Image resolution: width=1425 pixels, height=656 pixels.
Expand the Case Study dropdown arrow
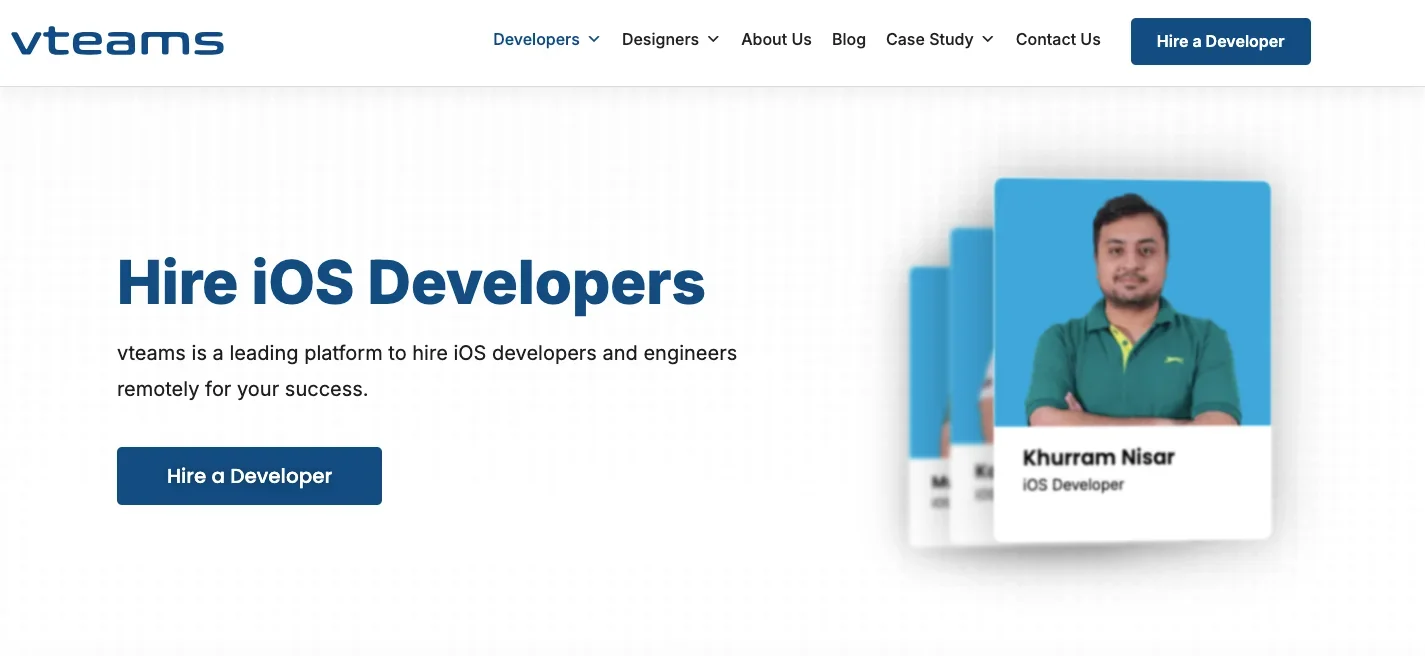pyautogui.click(x=988, y=40)
